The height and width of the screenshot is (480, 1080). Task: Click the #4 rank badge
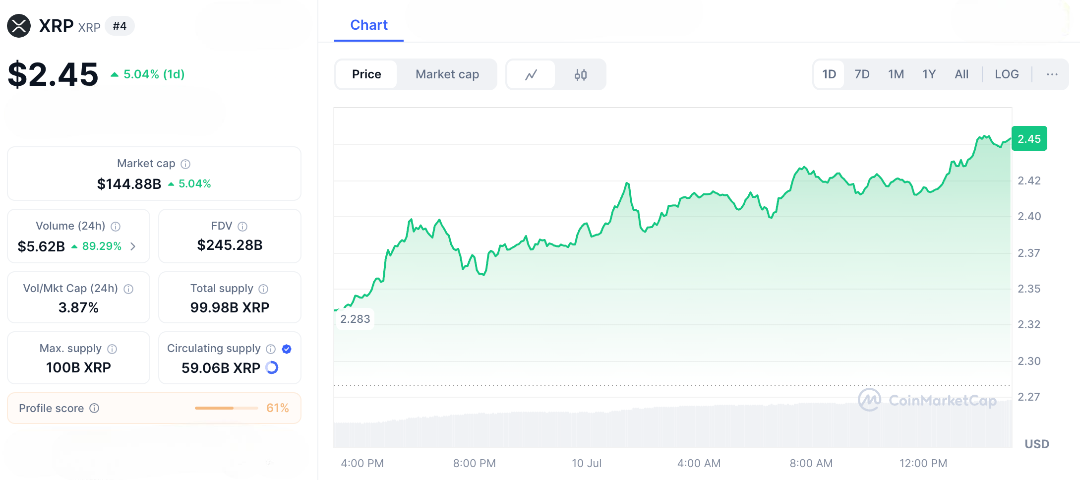pyautogui.click(x=120, y=26)
